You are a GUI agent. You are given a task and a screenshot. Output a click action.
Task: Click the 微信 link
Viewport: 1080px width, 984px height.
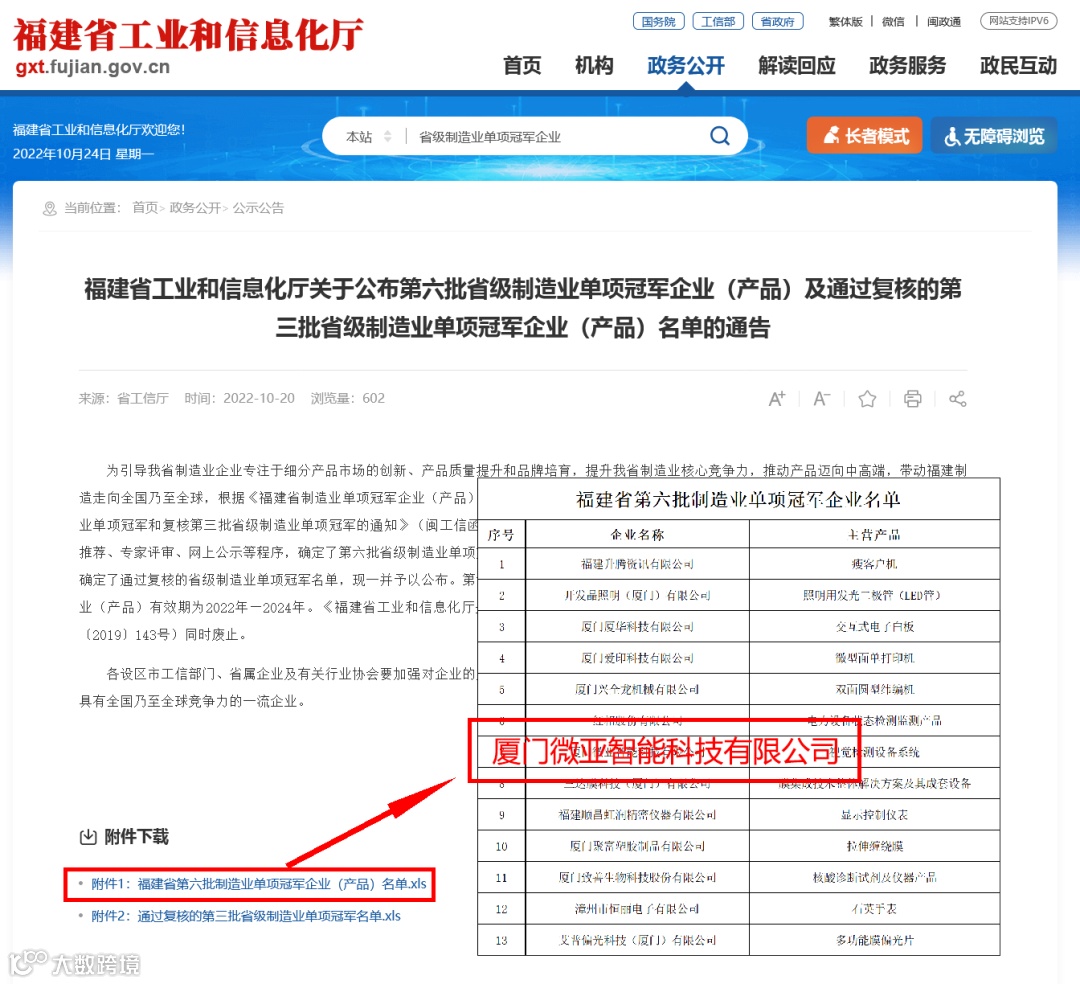click(x=893, y=21)
